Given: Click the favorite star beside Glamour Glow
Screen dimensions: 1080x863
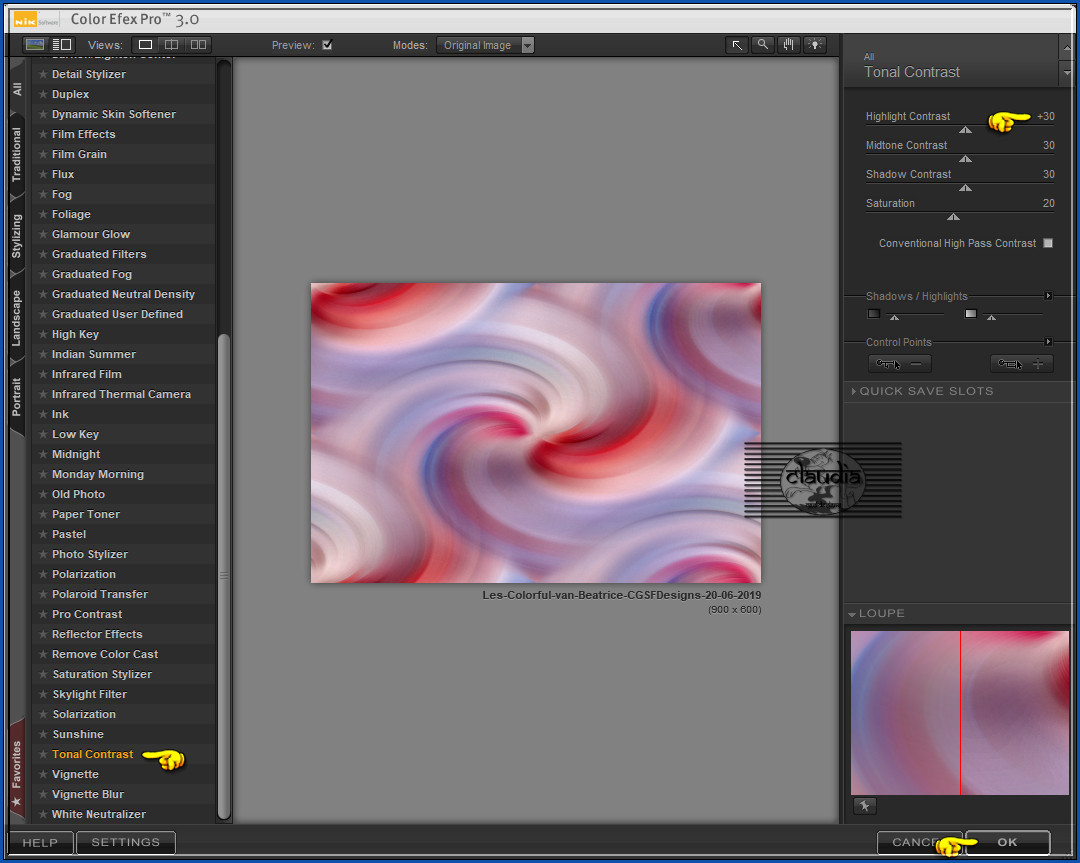Looking at the screenshot, I should click(x=43, y=234).
